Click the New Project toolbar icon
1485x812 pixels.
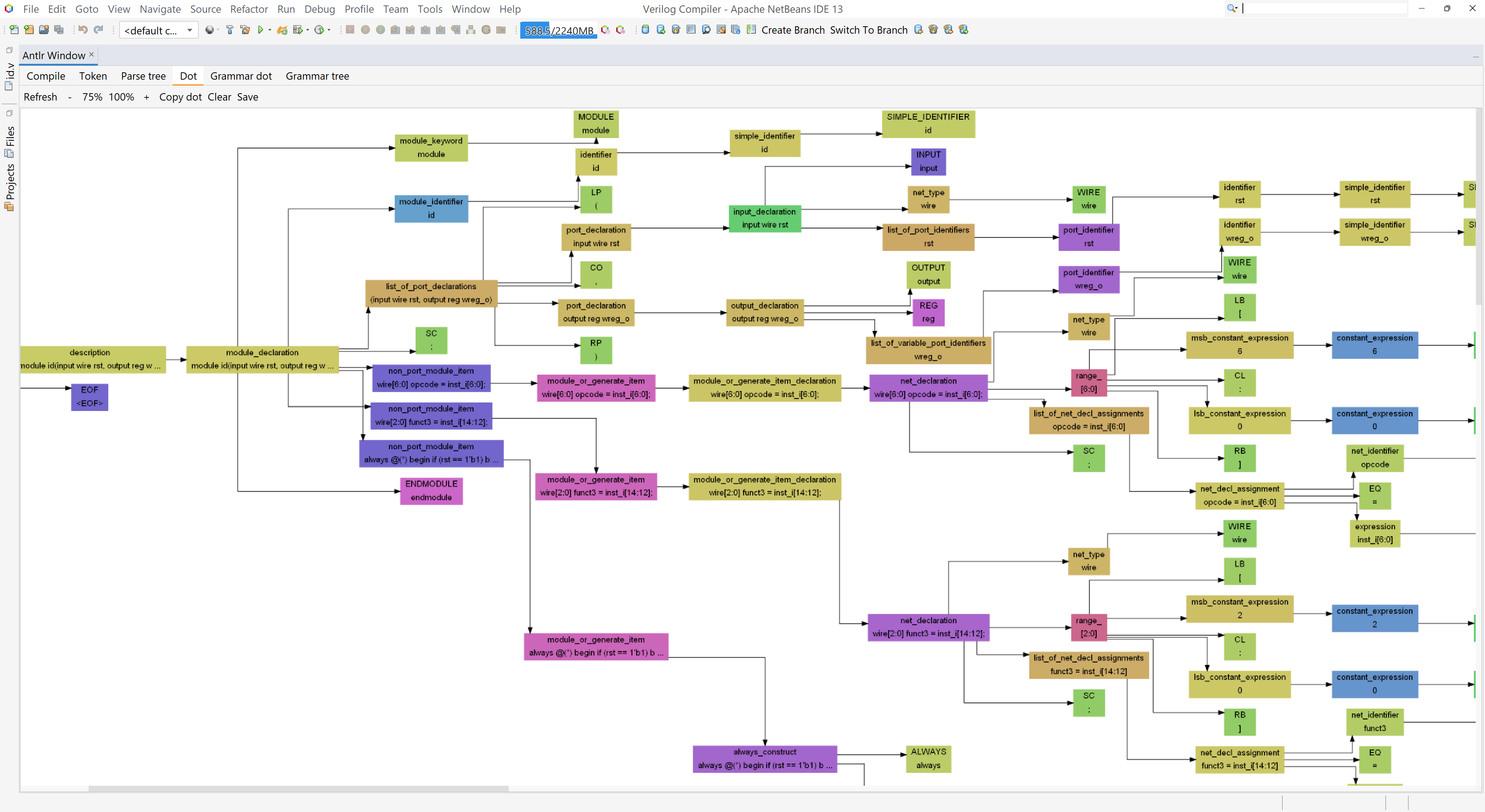tap(29, 30)
